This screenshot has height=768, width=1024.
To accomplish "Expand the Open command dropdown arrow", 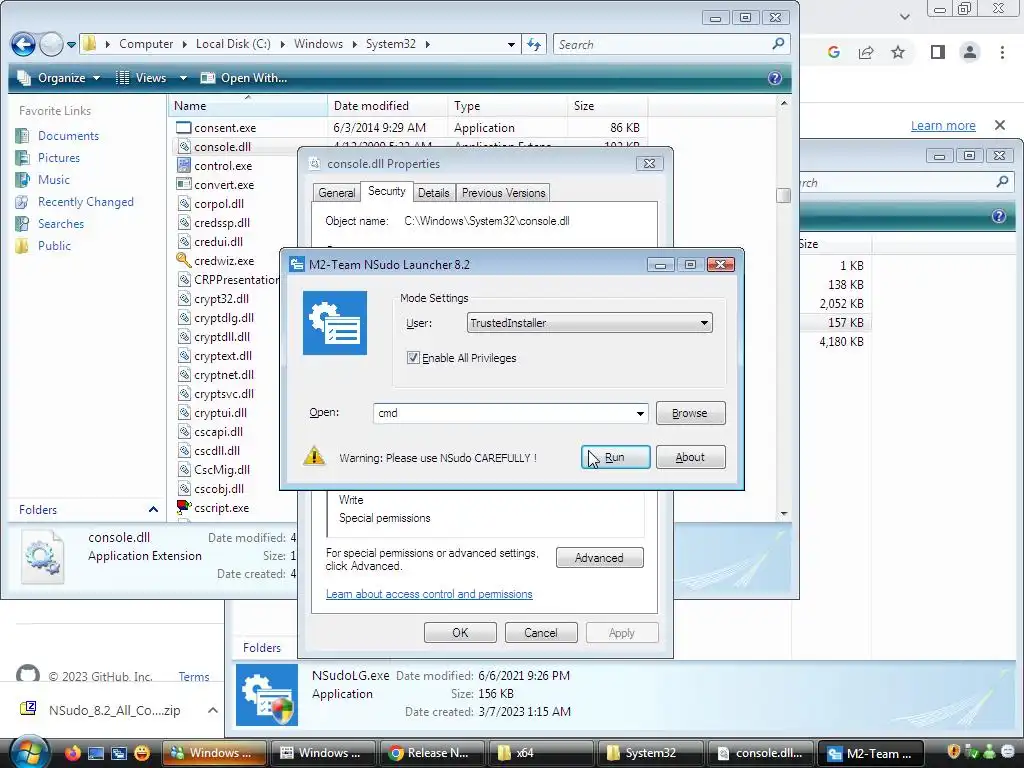I will pyautogui.click(x=640, y=413).
